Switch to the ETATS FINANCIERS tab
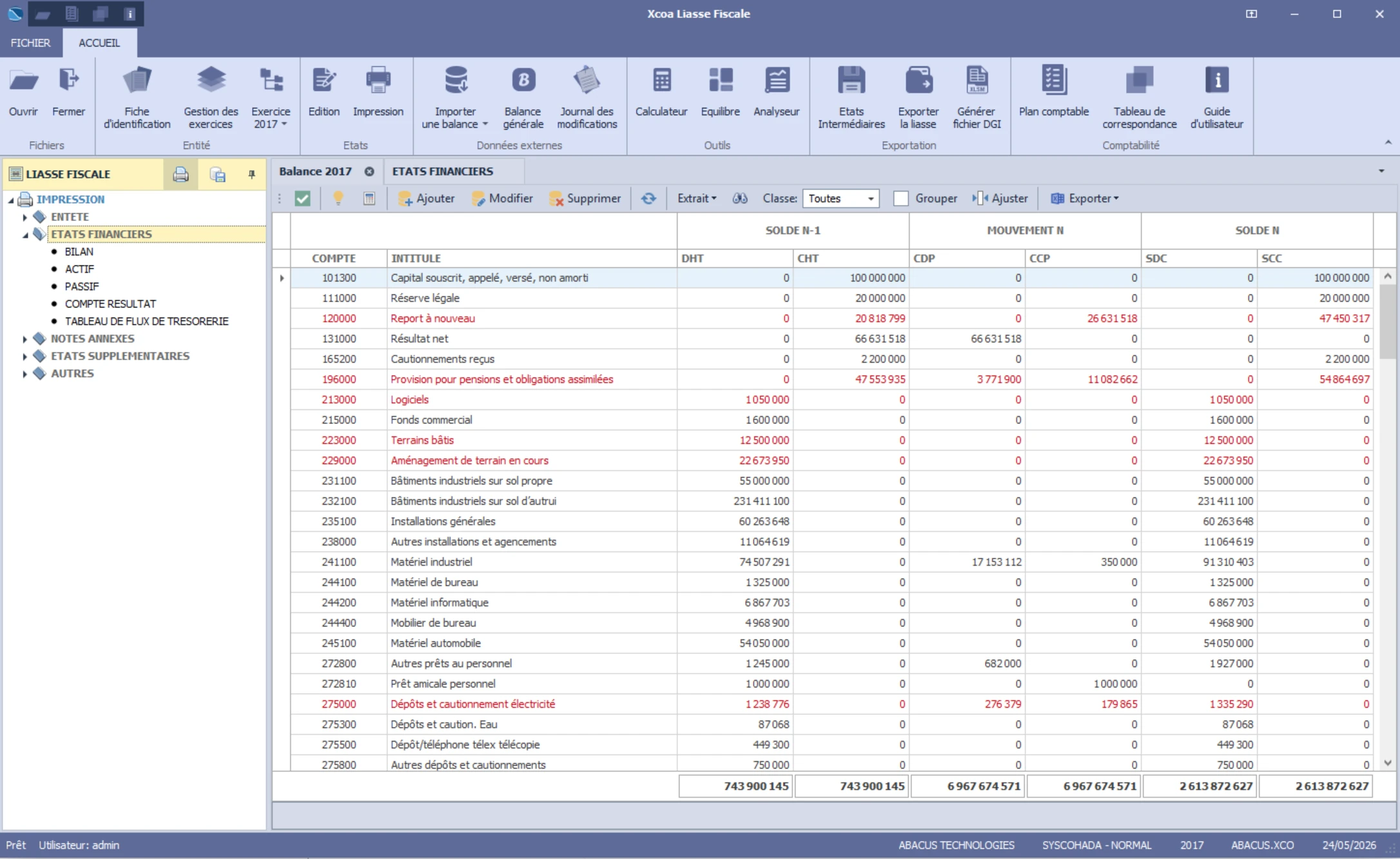The width and height of the screenshot is (1400, 859). click(442, 171)
